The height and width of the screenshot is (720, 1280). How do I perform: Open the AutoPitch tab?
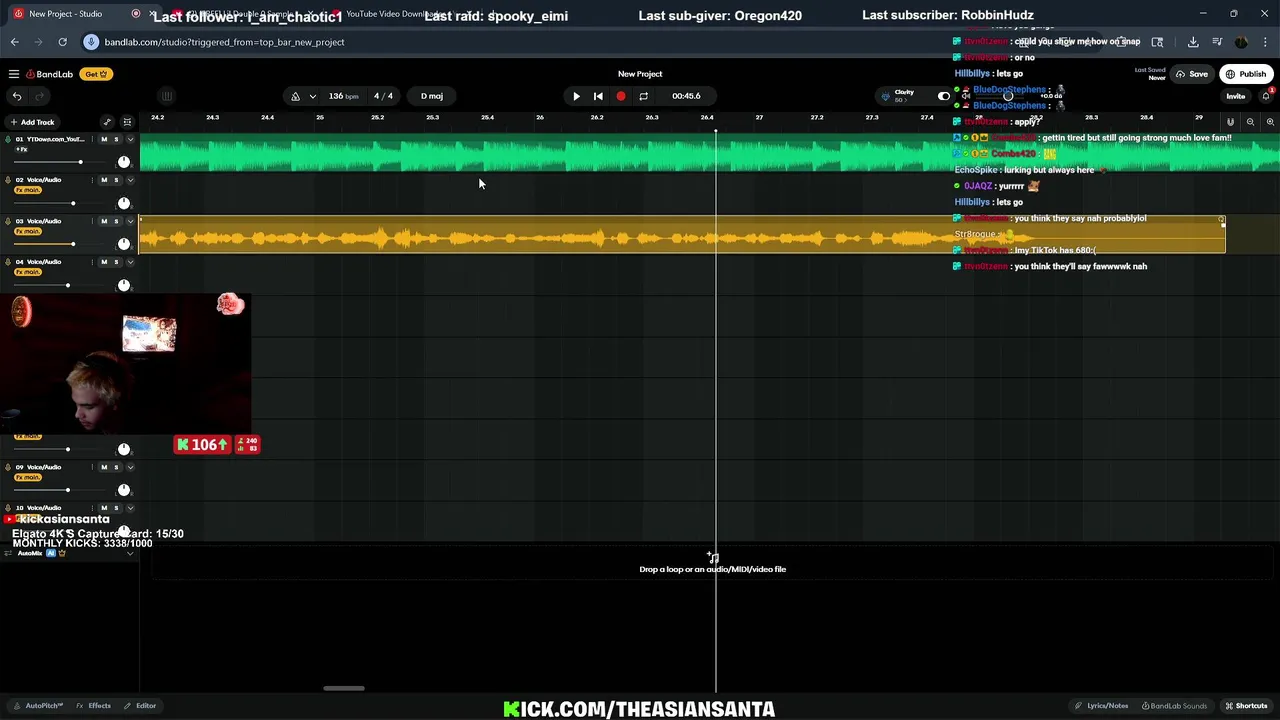39,706
